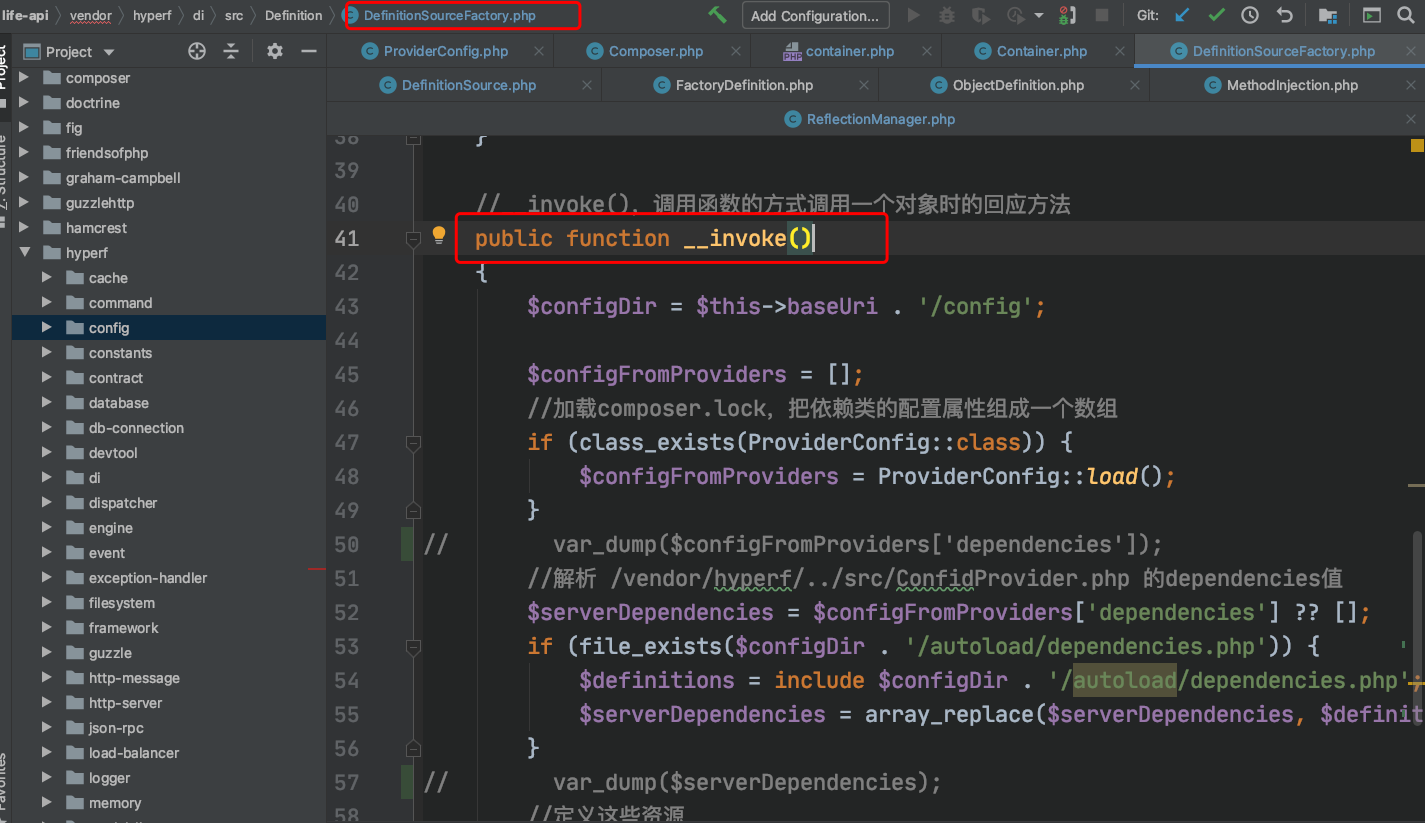Click line number 45 in gutter
This screenshot has height=823, width=1425.
346,374
